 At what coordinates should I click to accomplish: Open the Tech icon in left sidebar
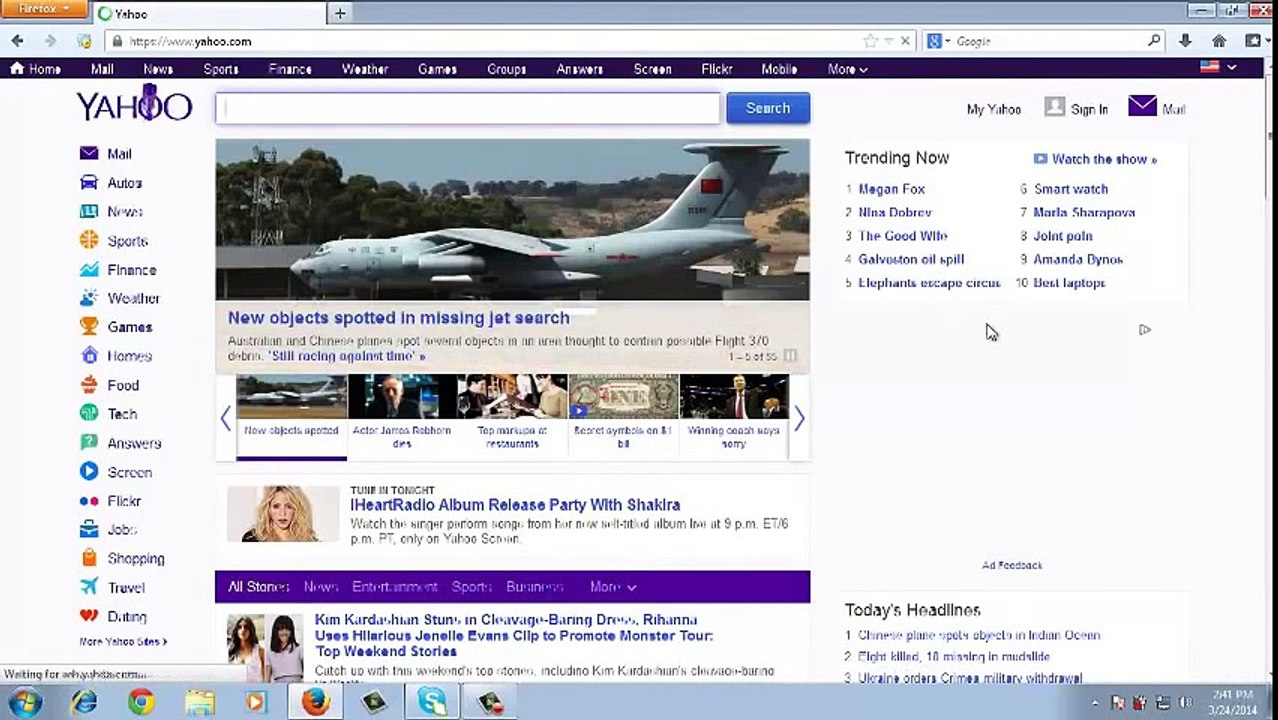(89, 413)
